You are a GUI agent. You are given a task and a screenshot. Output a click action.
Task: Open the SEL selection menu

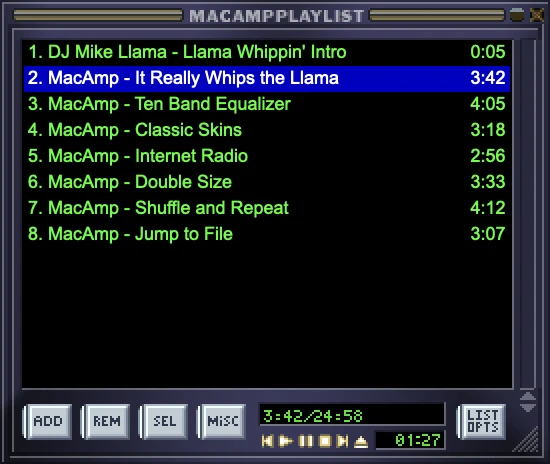tap(164, 421)
